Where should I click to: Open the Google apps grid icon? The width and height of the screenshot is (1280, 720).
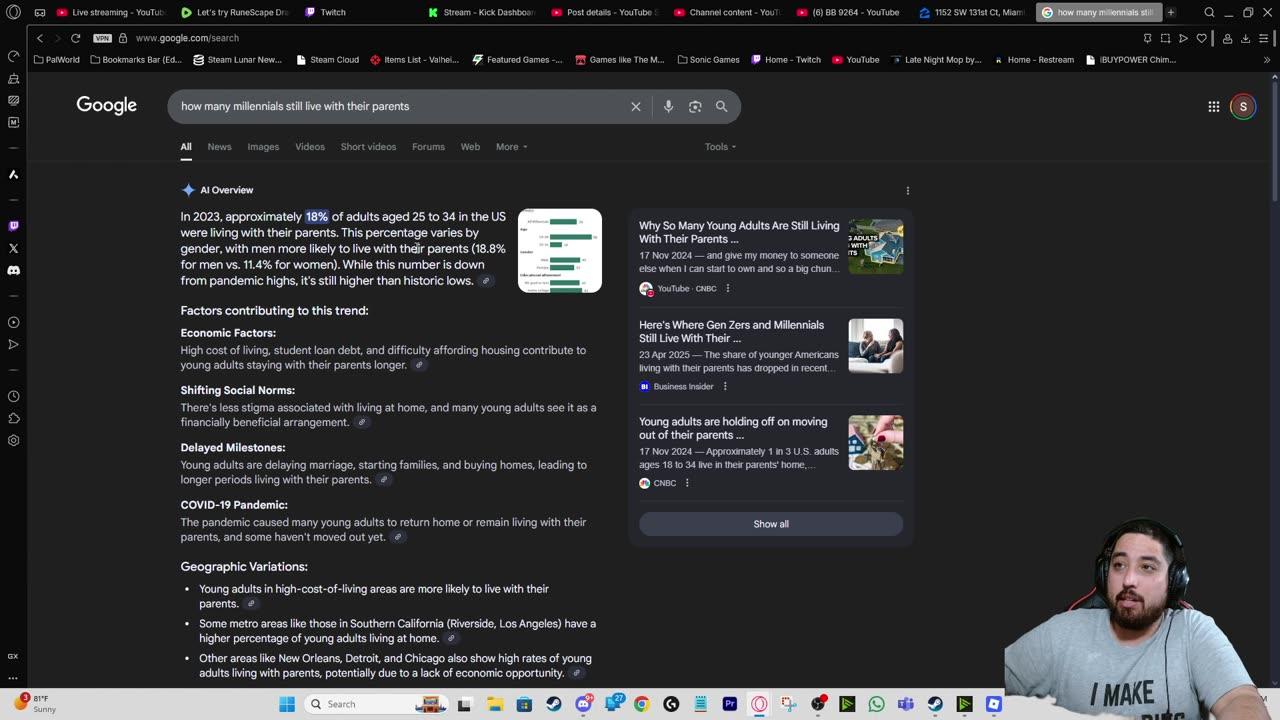pos(1213,106)
